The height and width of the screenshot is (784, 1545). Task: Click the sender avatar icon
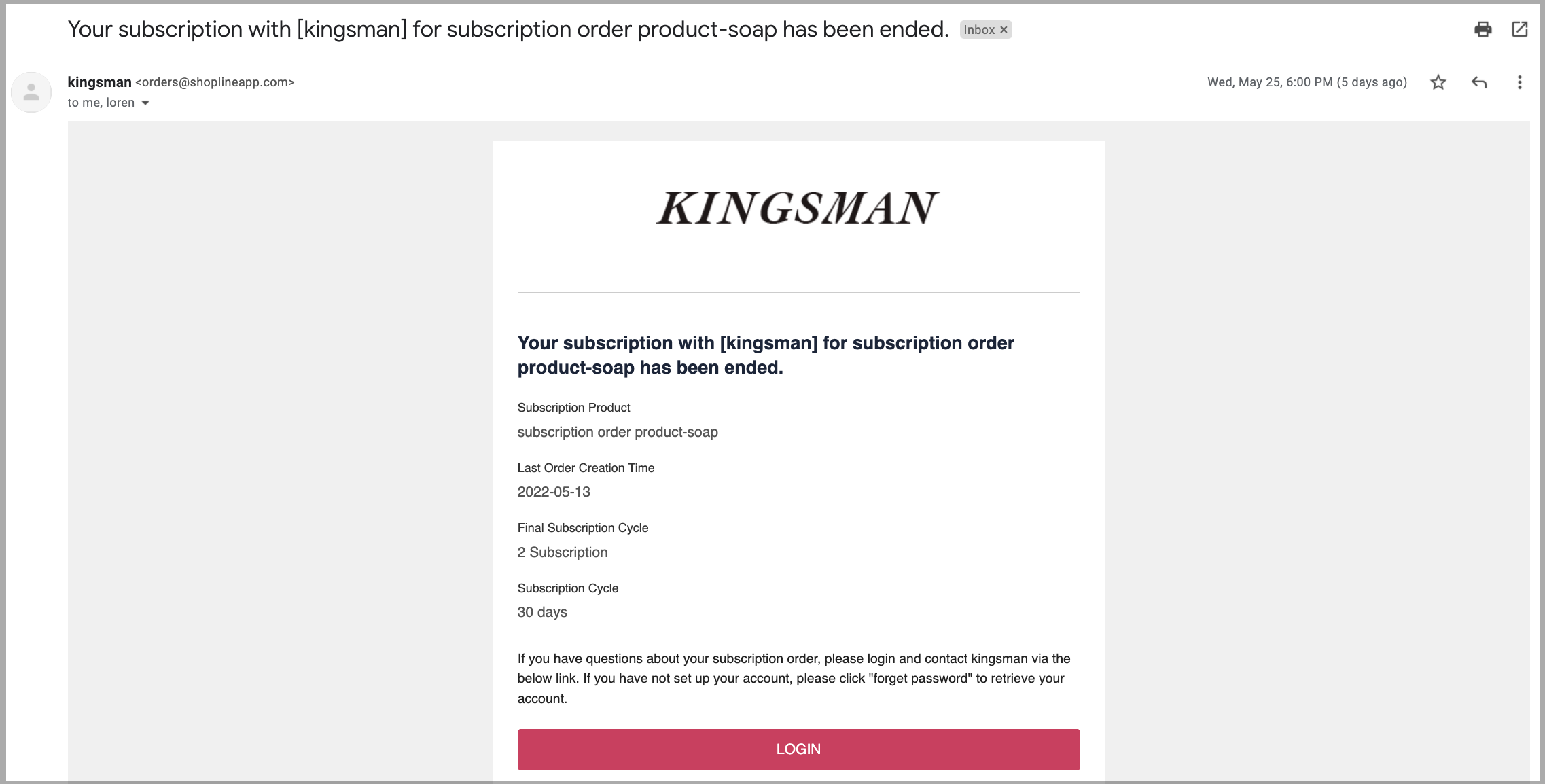pos(31,92)
